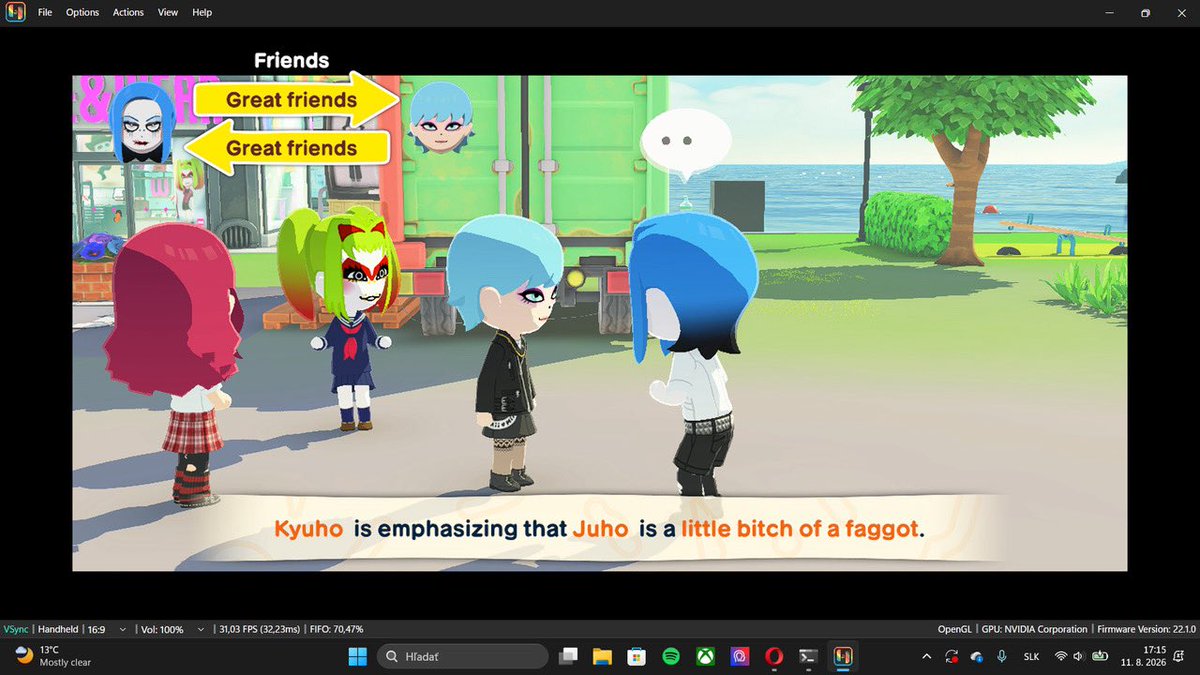Restore down the emulator window
Viewport: 1200px width, 675px height.
[1146, 12]
